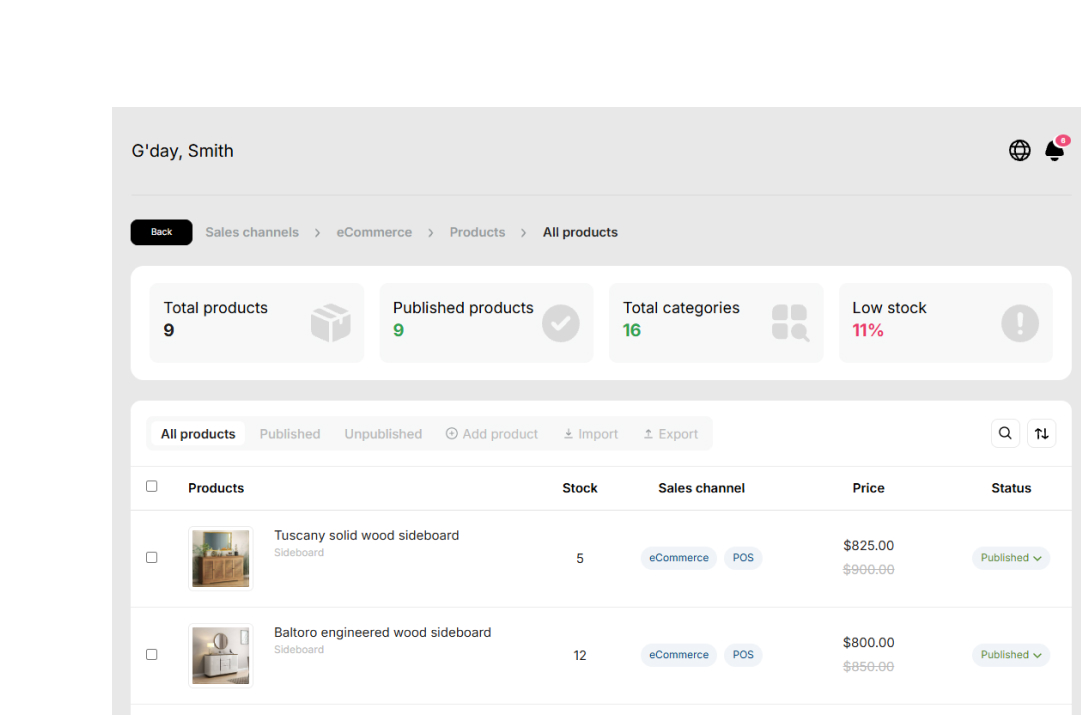The width and height of the screenshot is (1081, 715).
Task: Click the $800.00 price
Action: click(x=868, y=643)
